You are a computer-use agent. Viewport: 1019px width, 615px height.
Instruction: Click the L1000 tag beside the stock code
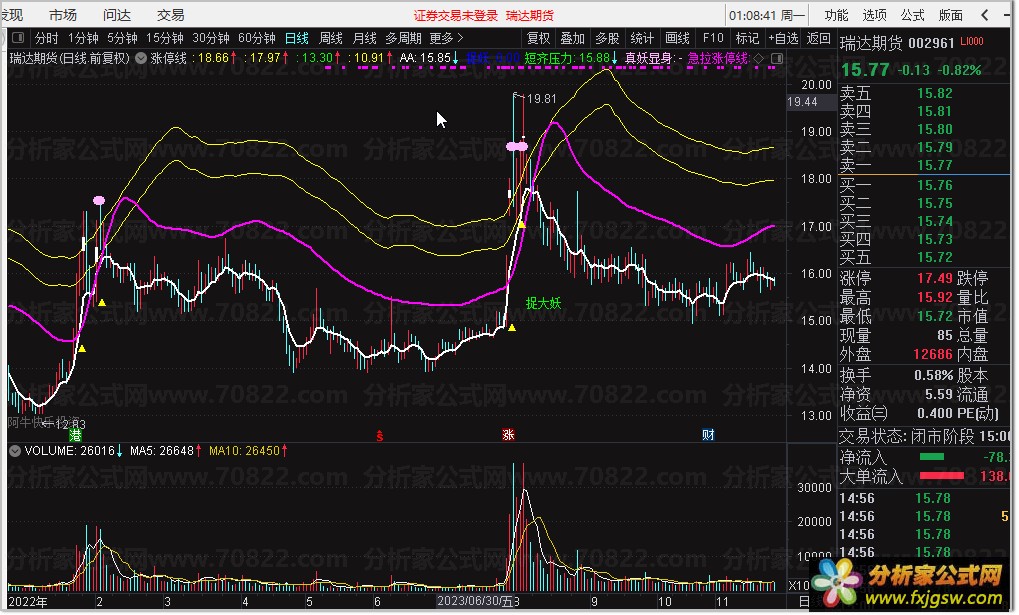point(972,42)
